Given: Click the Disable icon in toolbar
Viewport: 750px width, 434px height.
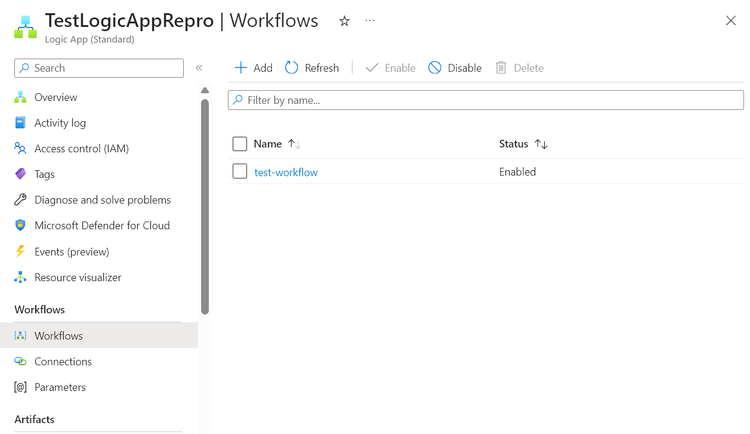Looking at the screenshot, I should 435,68.
